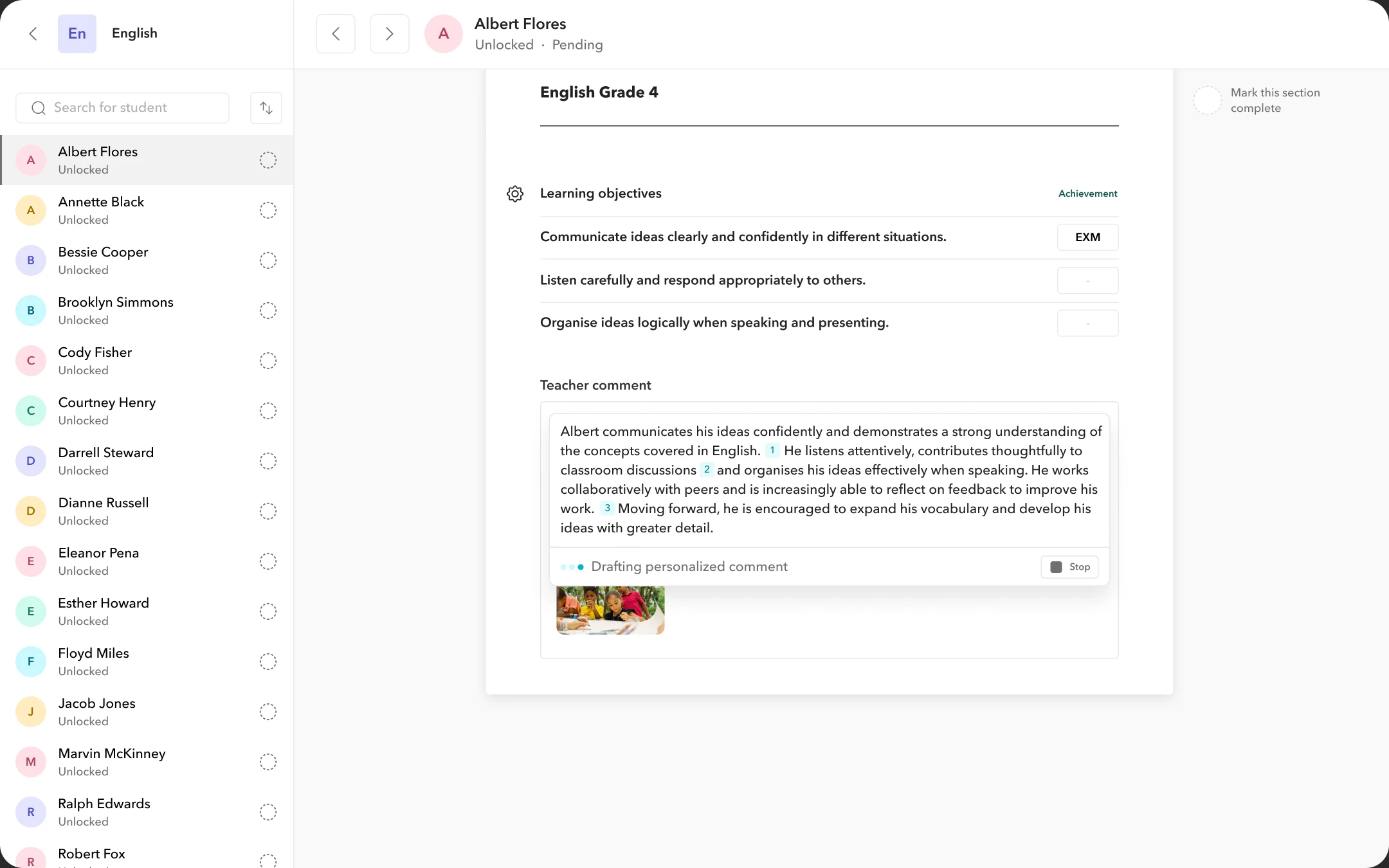
Task: Click Marvin McKinney's avatar icon
Action: [x=31, y=762]
